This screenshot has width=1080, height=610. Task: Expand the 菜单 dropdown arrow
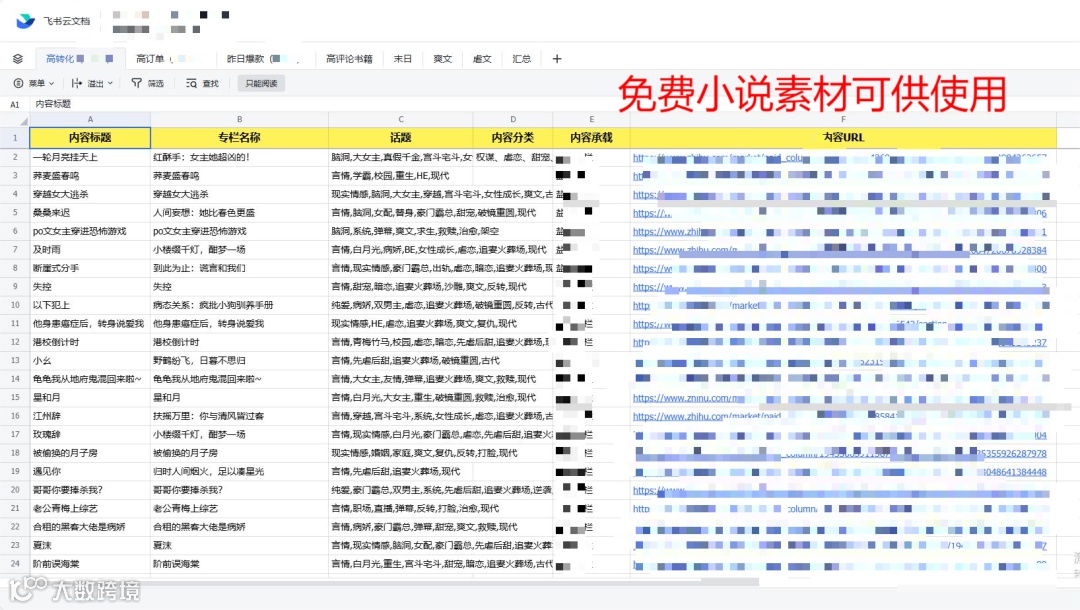pyautogui.click(x=52, y=83)
